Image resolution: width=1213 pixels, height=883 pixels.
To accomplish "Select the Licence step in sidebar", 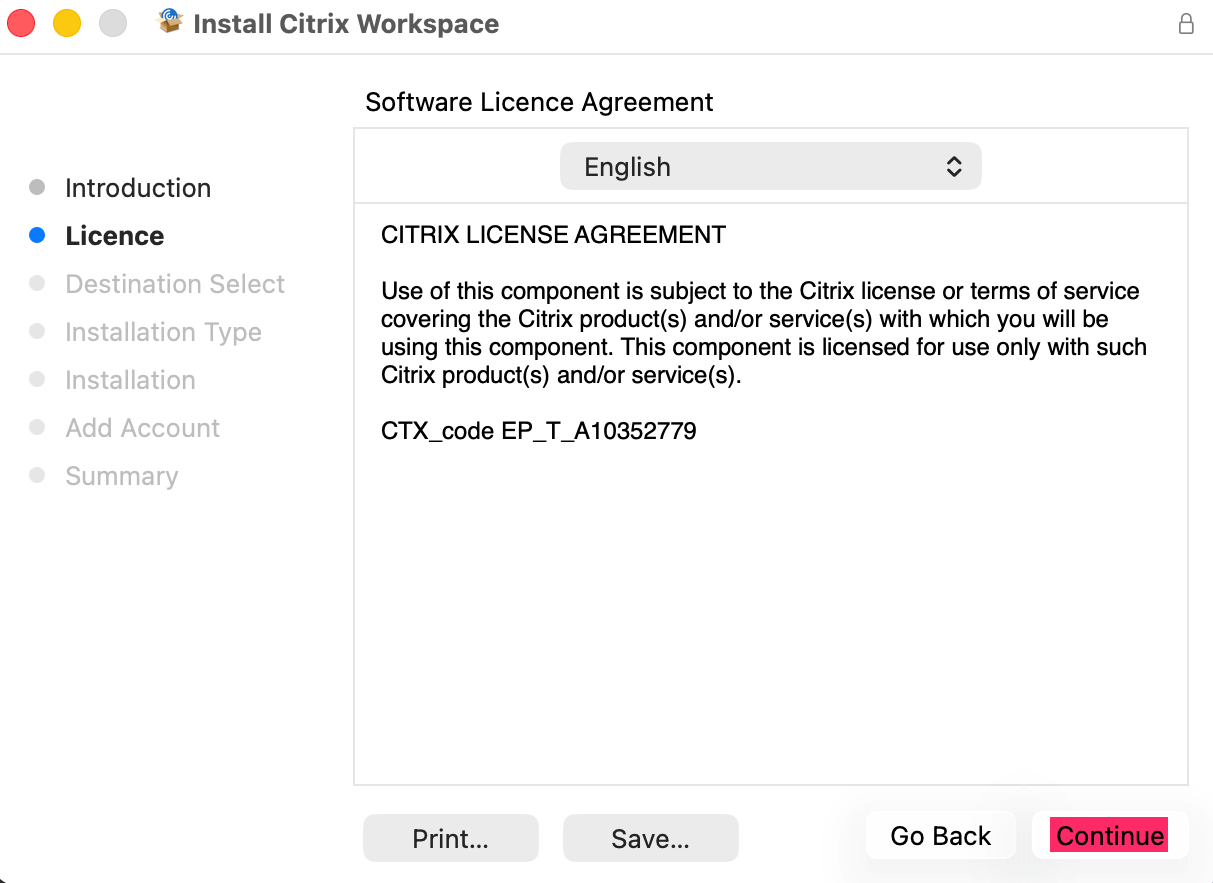I will pyautogui.click(x=114, y=236).
